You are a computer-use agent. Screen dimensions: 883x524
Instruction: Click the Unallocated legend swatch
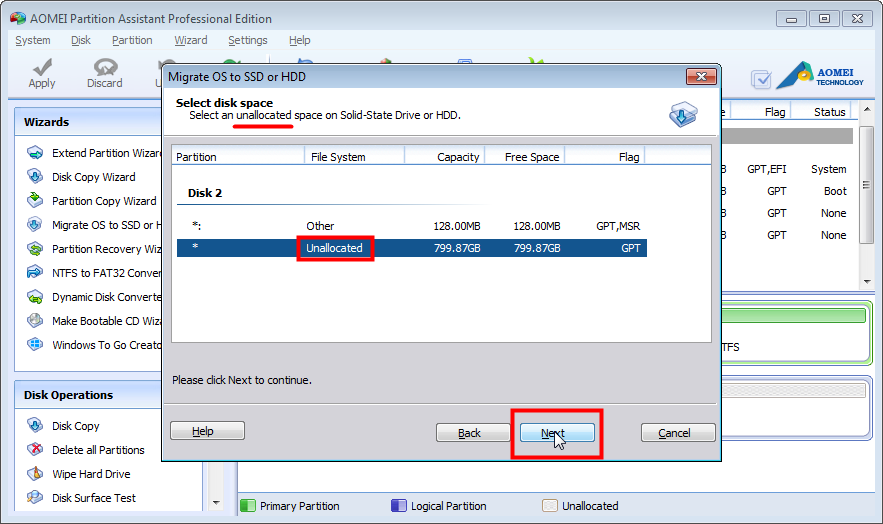tap(550, 505)
